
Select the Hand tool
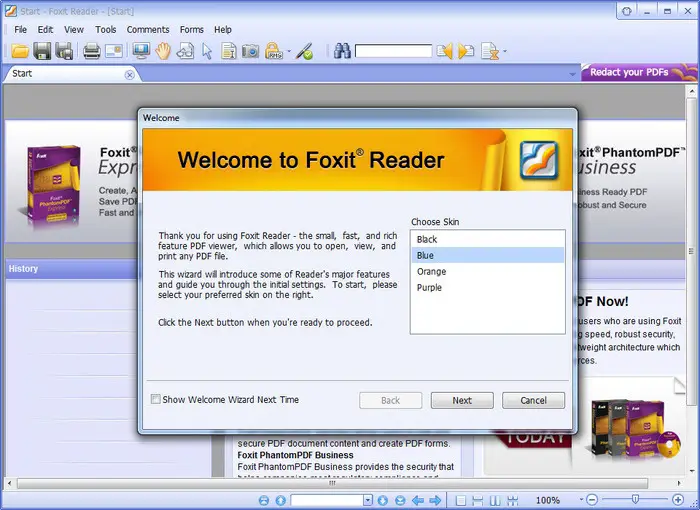click(x=163, y=51)
